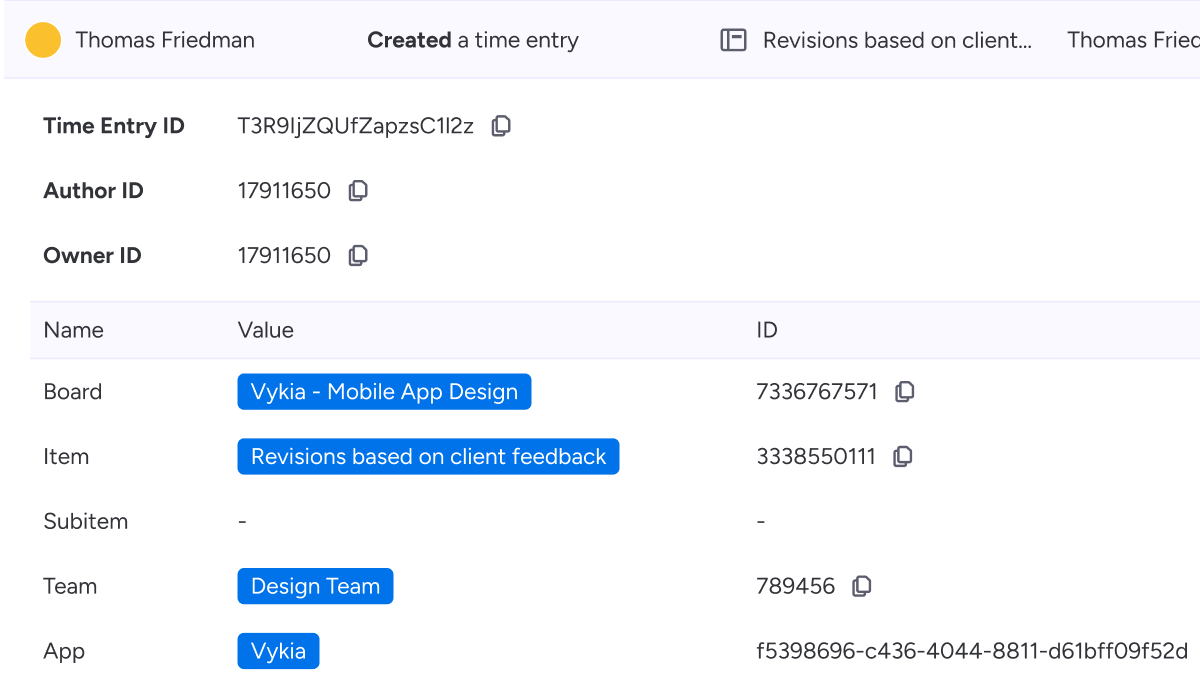Image resolution: width=1200 pixels, height=689 pixels.
Task: Copy the Board ID 7336767571
Action: [x=904, y=391]
